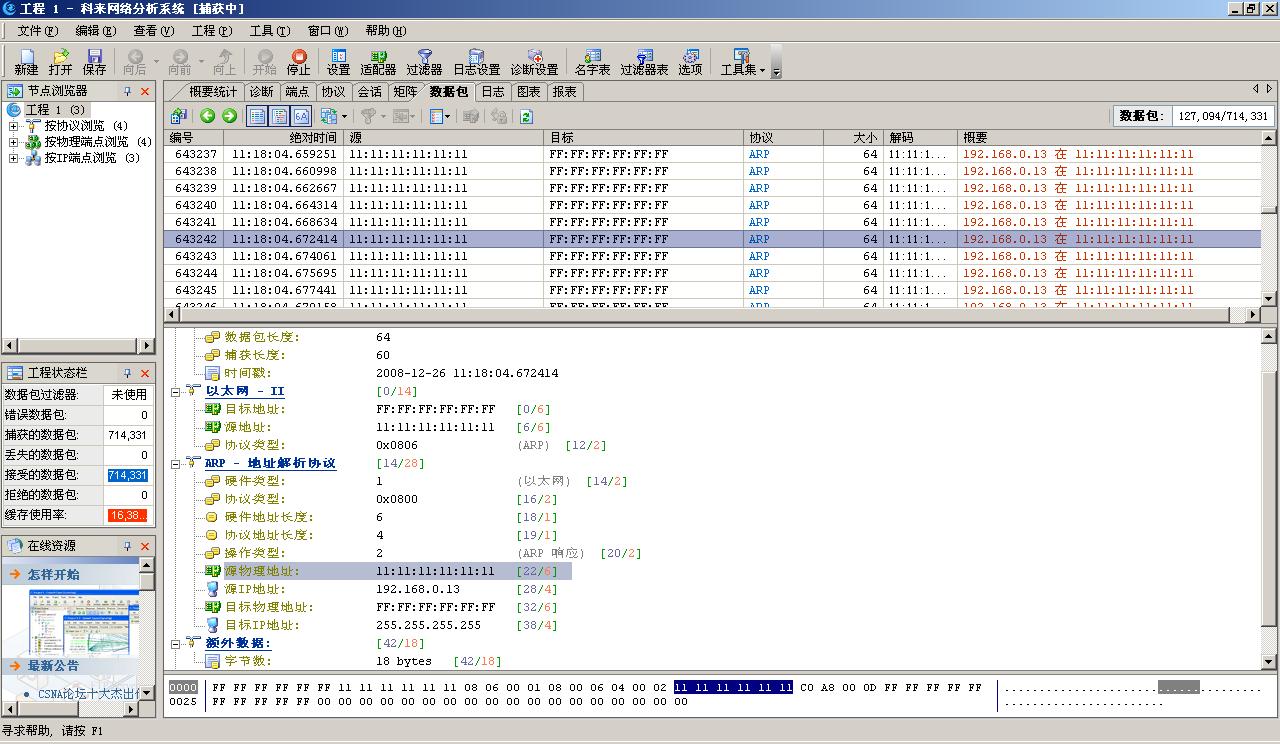Open the 工具(T) menu
Image resolution: width=1280 pixels, height=744 pixels.
pyautogui.click(x=268, y=31)
